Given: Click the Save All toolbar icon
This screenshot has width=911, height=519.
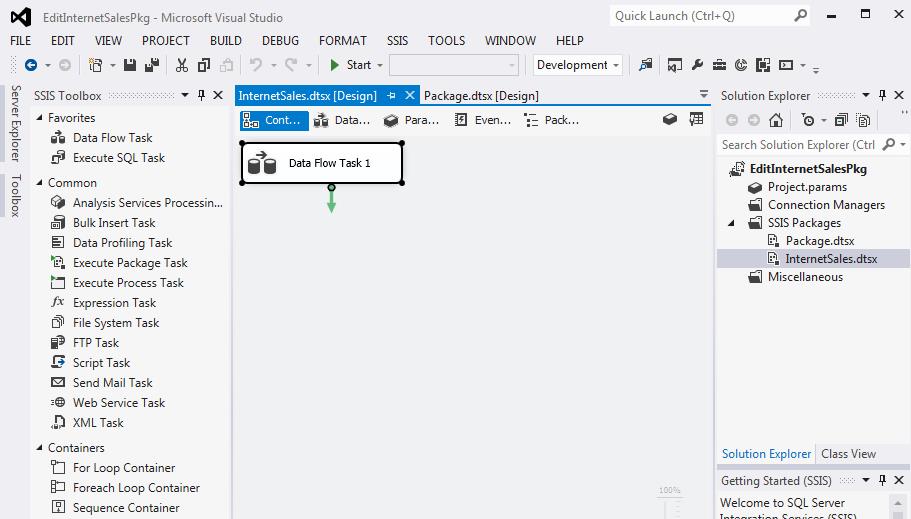Looking at the screenshot, I should 151,65.
